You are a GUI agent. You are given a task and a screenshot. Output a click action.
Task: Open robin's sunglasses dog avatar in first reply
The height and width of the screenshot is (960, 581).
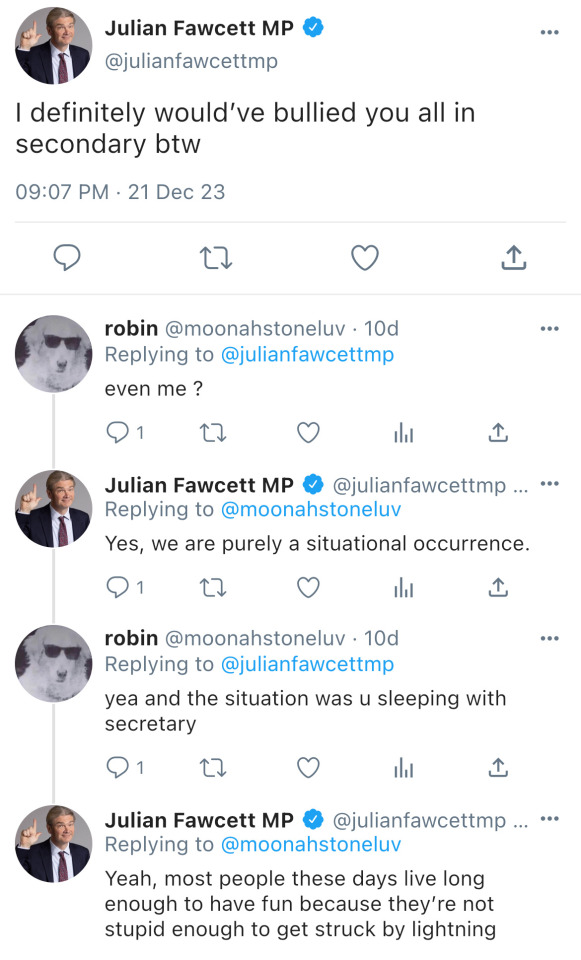[53, 354]
